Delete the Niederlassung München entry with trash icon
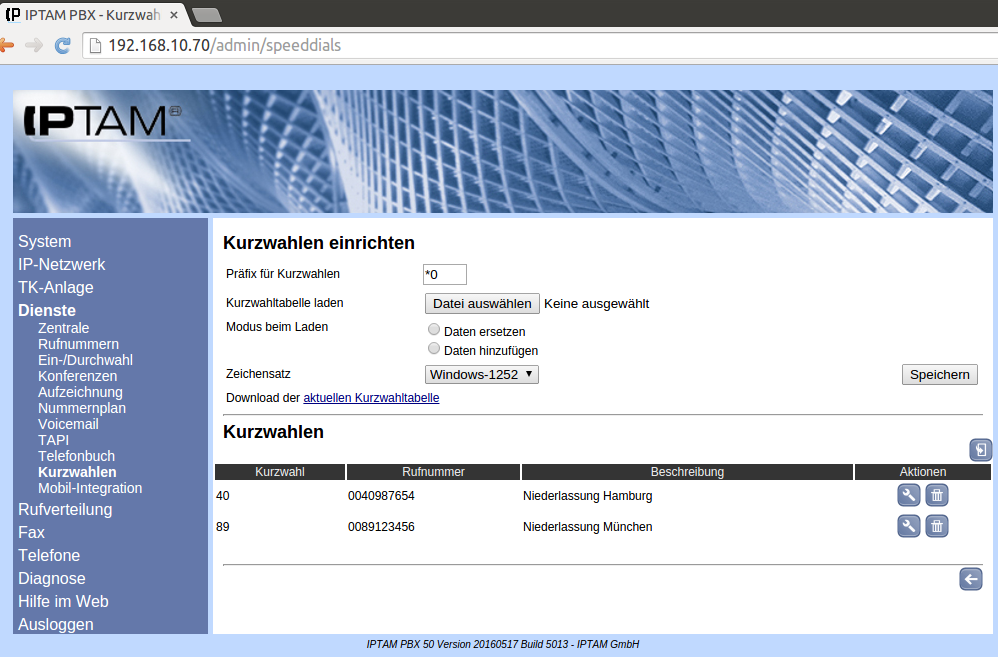998x657 pixels. point(936,526)
